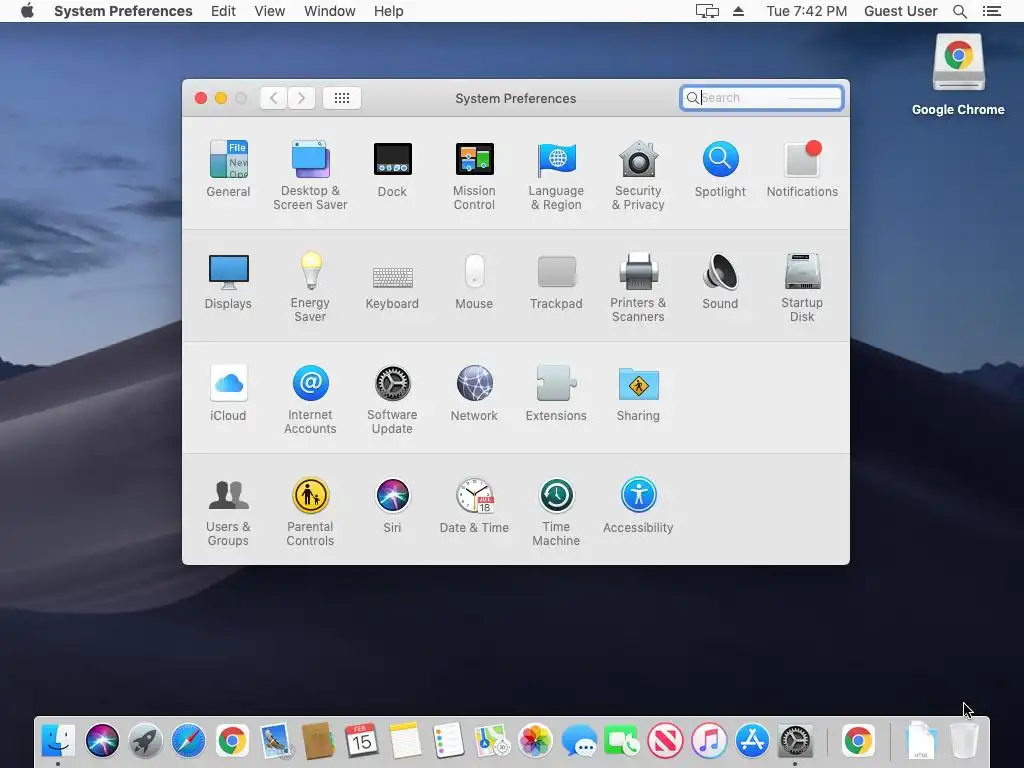Open the Sharing preferences pane
Viewport: 1024px width, 768px height.
[x=638, y=393]
